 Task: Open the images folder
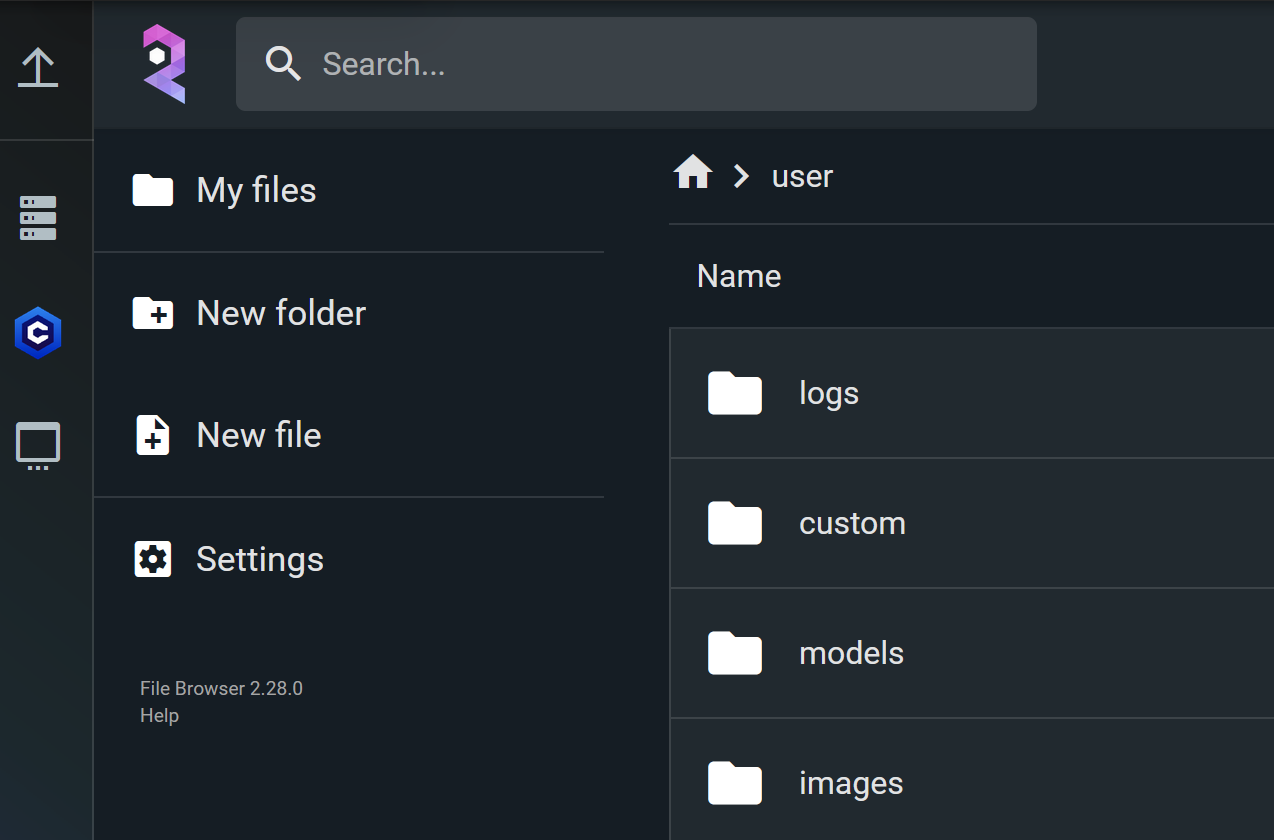pos(850,783)
